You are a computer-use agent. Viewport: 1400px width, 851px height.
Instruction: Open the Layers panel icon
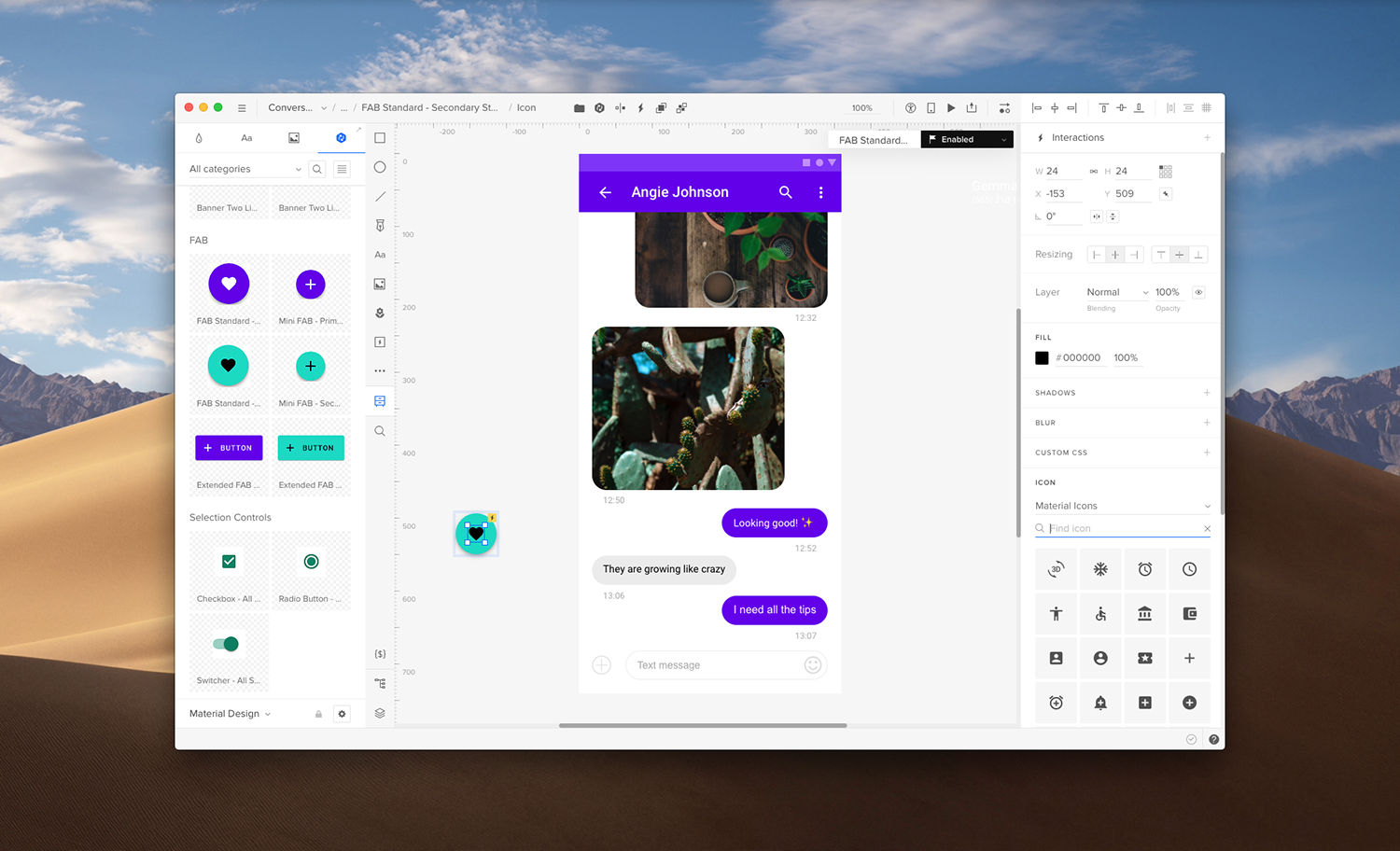tap(380, 713)
